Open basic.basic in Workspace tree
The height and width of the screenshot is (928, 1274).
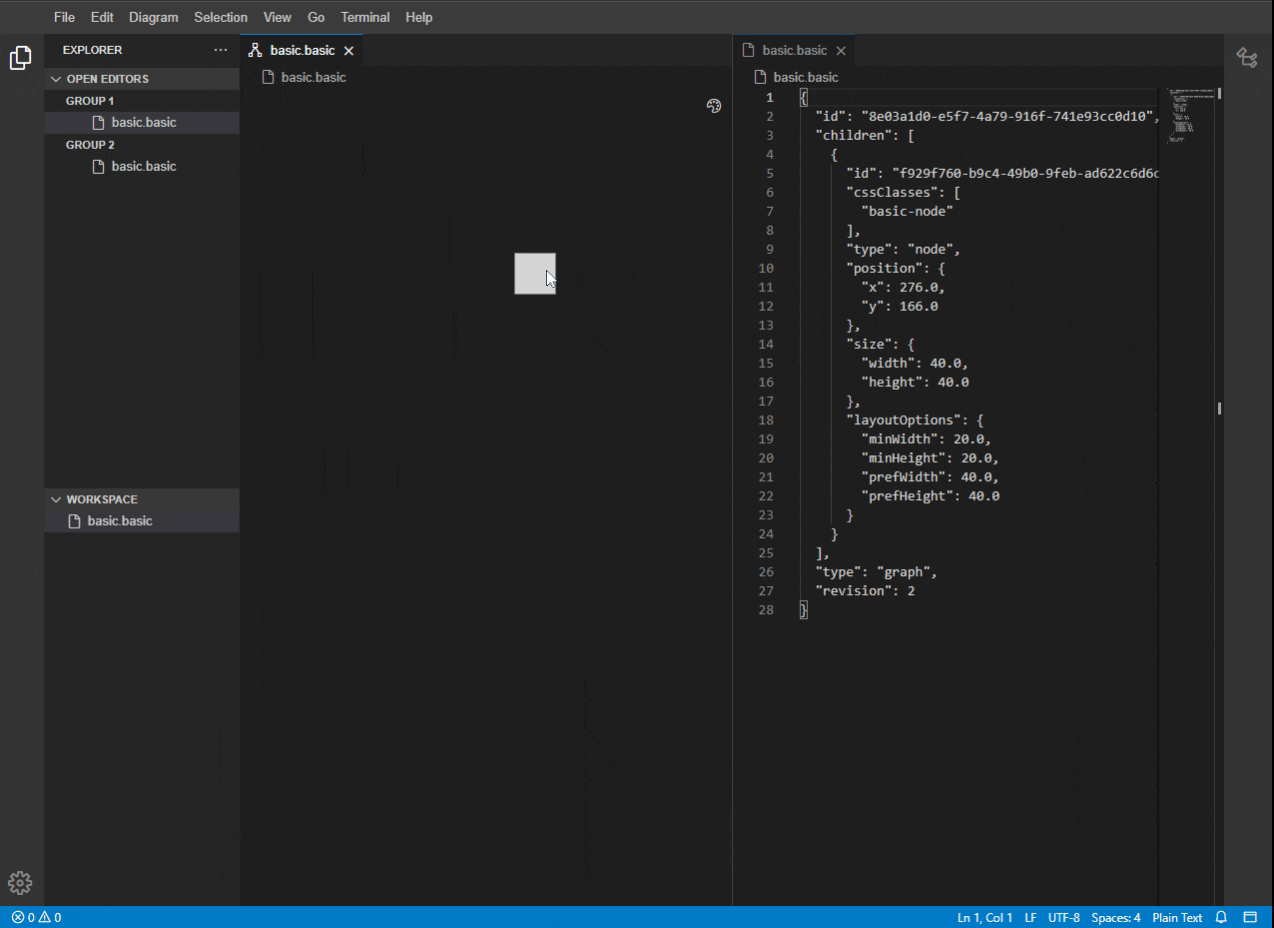pyautogui.click(x=141, y=521)
